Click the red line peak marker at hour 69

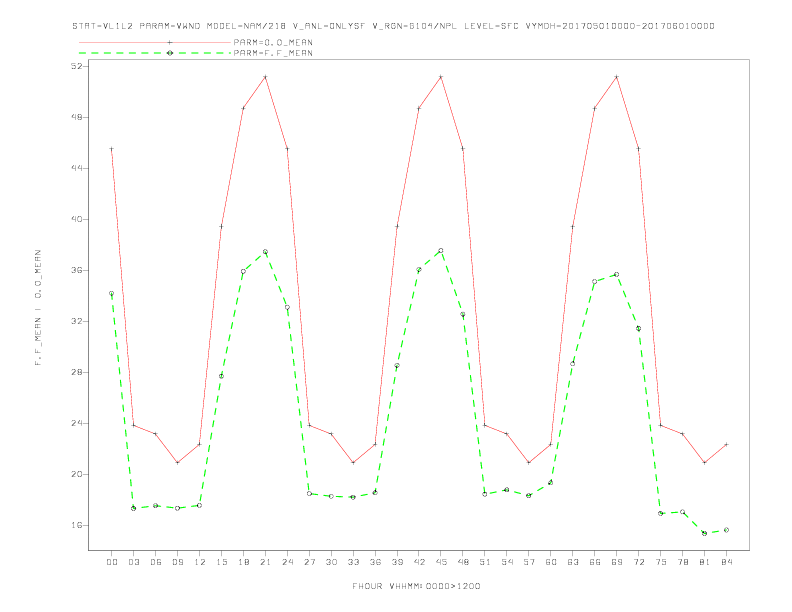[617, 77]
